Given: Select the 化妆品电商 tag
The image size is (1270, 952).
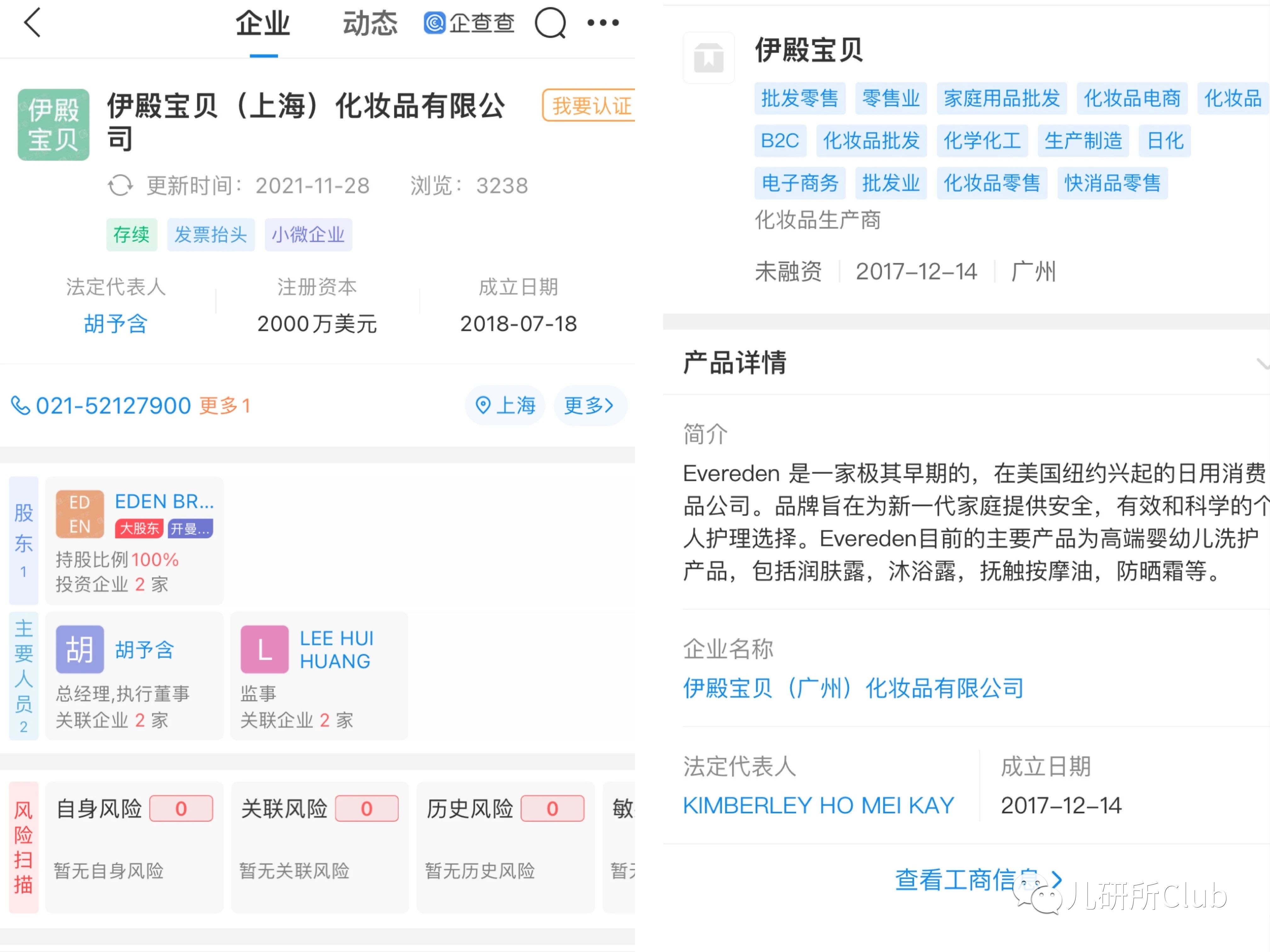Looking at the screenshot, I should point(1132,99).
